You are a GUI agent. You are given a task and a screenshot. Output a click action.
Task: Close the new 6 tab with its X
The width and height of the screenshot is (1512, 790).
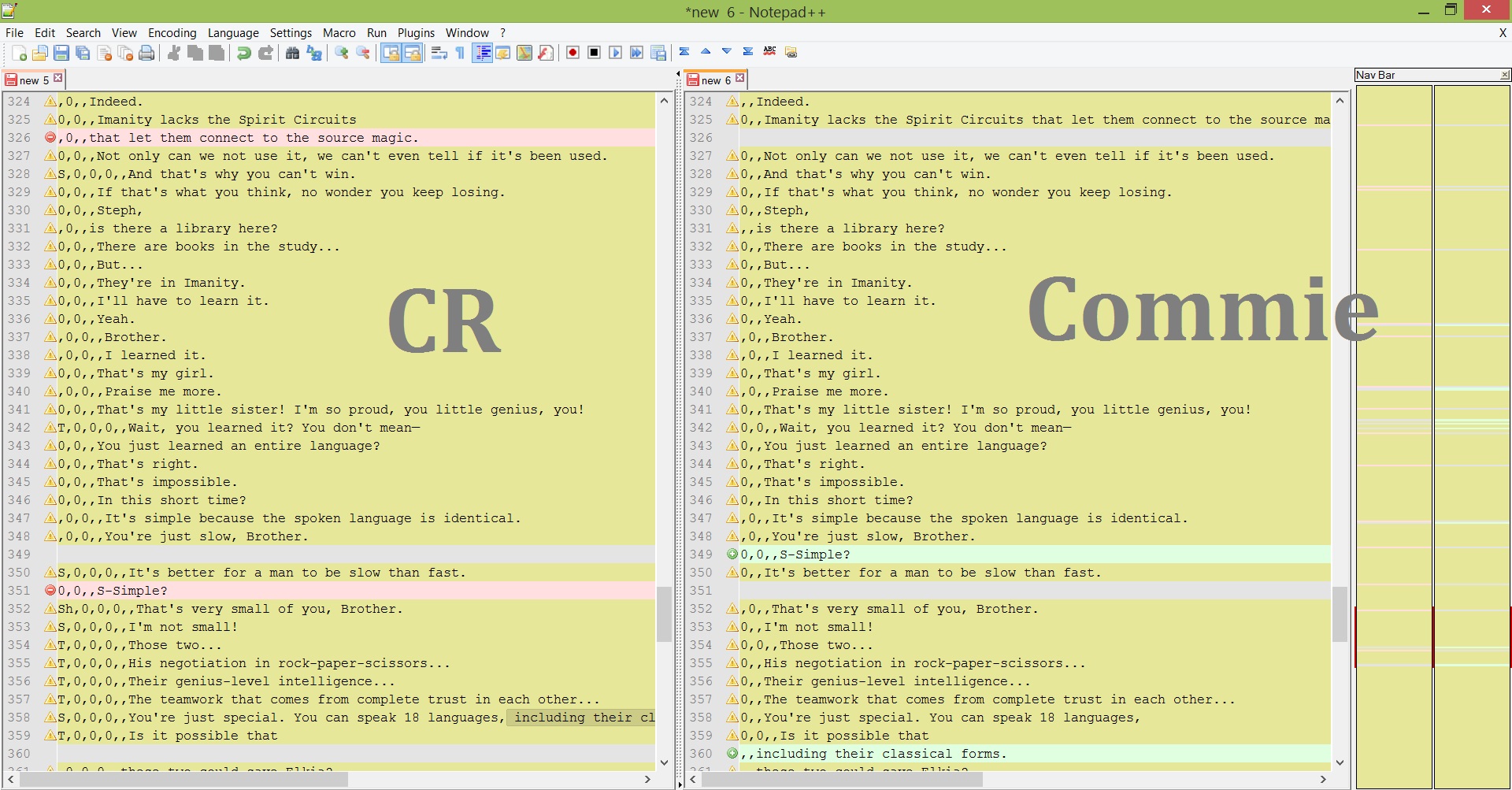point(740,78)
